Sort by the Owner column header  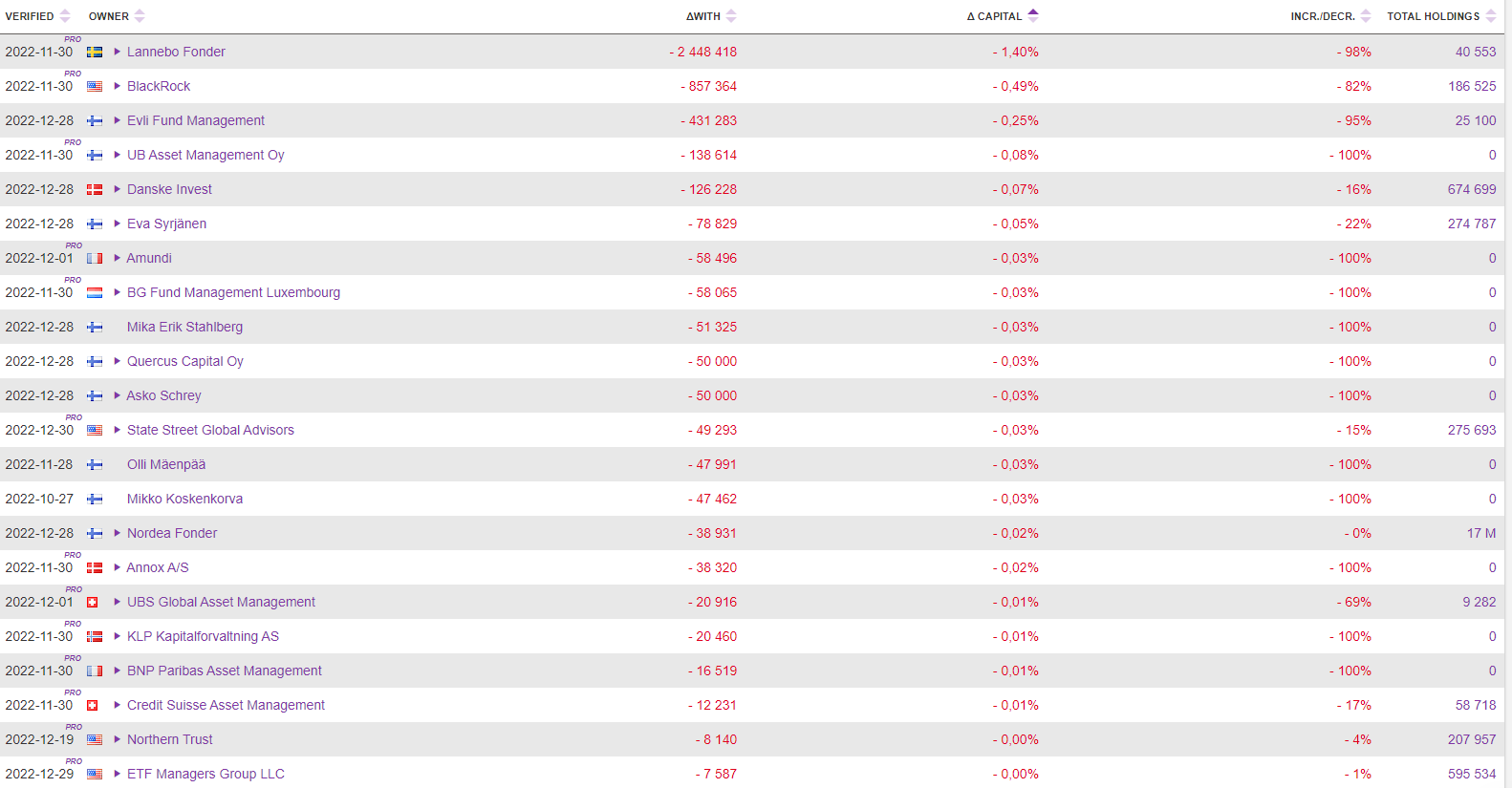pyautogui.click(x=140, y=16)
